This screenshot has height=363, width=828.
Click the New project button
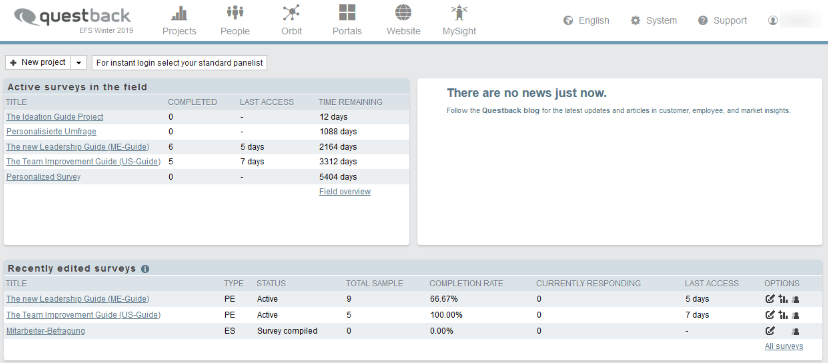point(38,62)
